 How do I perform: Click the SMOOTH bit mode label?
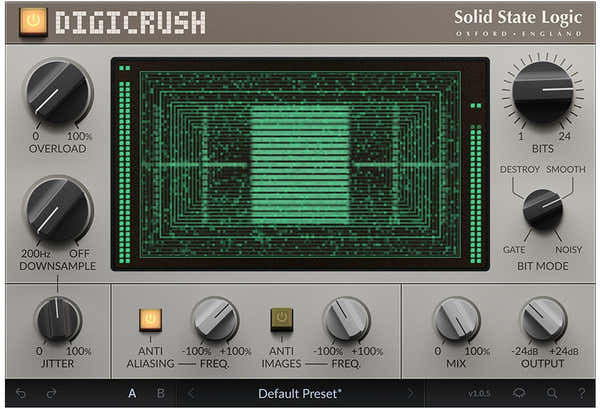[566, 169]
